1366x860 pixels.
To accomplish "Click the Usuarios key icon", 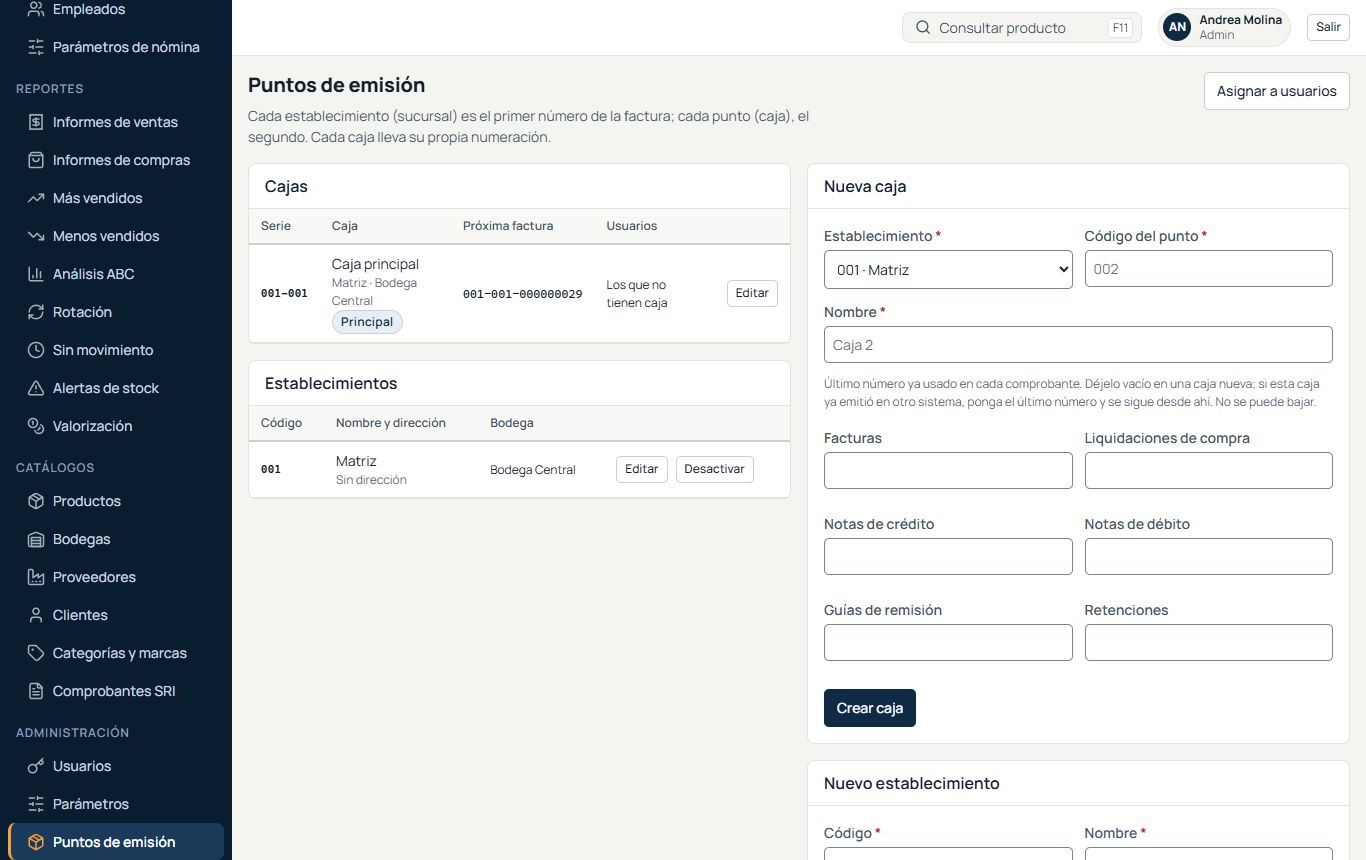I will pos(36,766).
